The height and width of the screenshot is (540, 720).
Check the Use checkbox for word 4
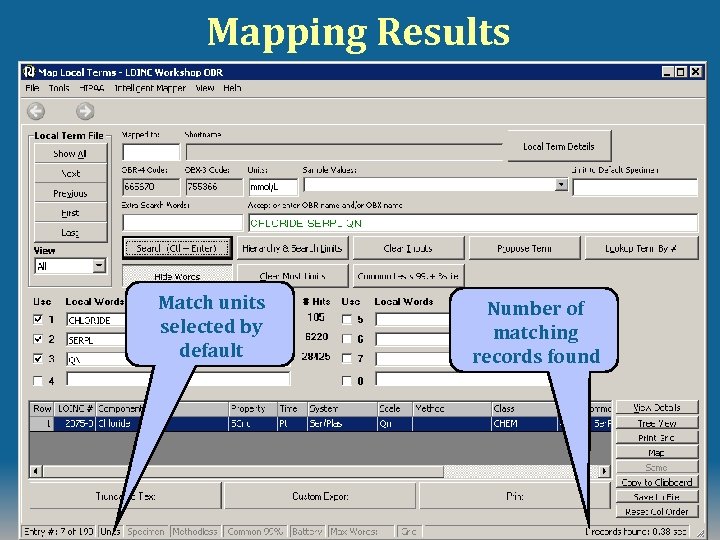pos(38,381)
